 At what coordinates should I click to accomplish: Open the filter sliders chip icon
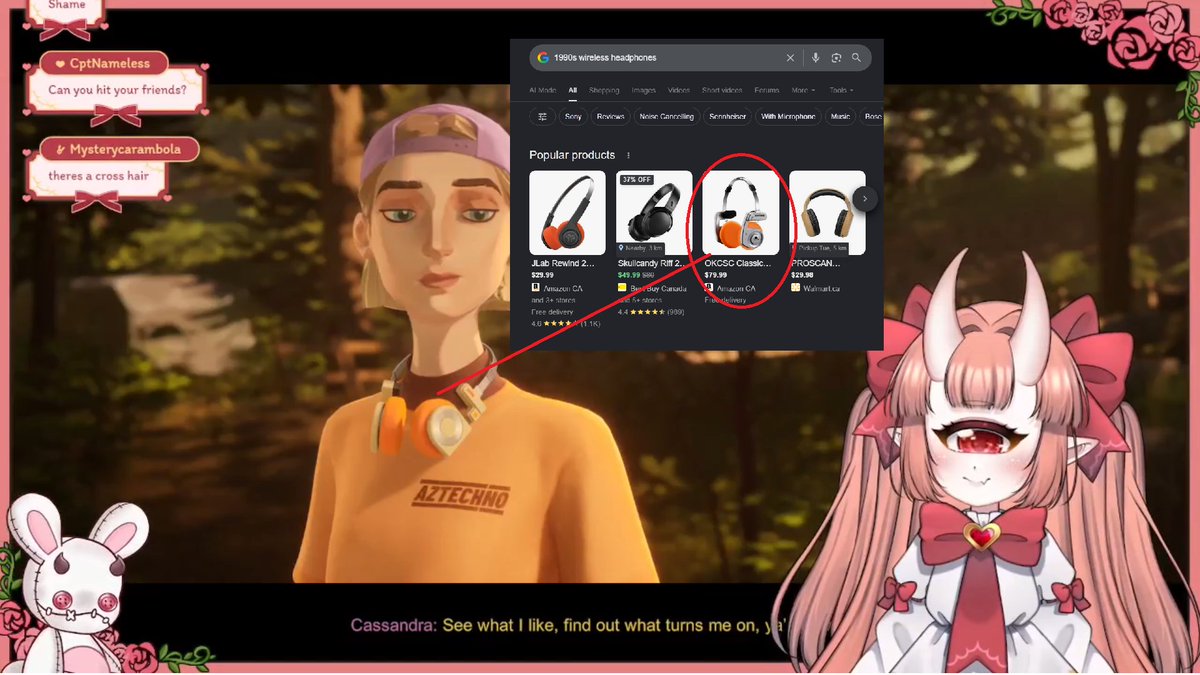point(542,116)
